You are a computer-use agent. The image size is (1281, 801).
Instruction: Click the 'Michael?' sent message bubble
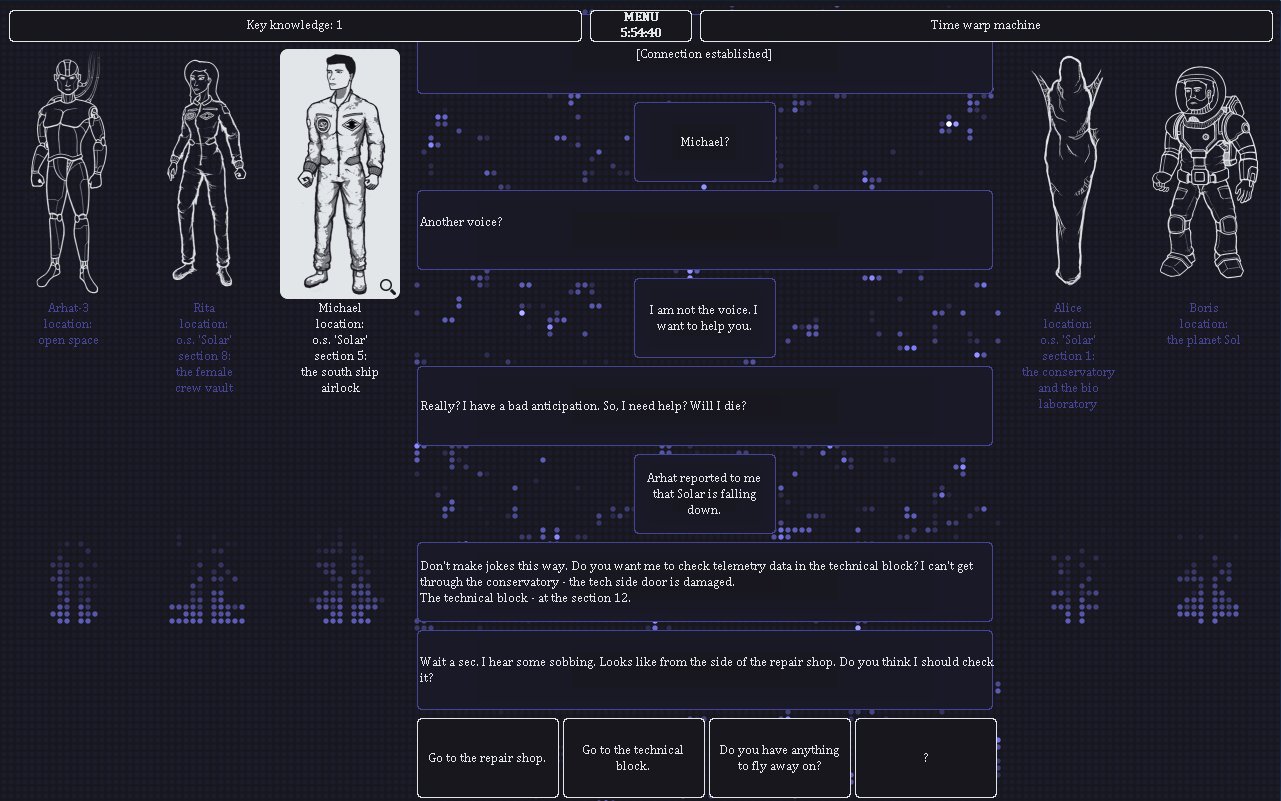coord(704,142)
